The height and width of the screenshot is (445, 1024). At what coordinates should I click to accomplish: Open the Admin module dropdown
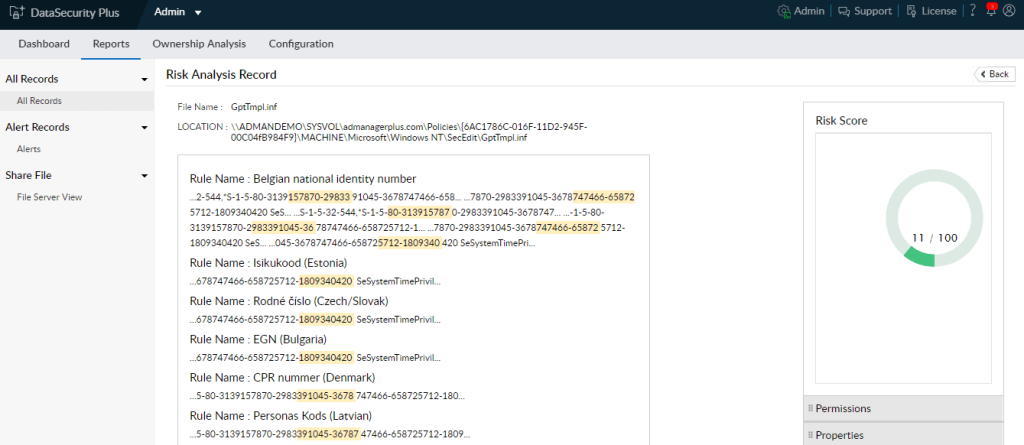click(177, 12)
